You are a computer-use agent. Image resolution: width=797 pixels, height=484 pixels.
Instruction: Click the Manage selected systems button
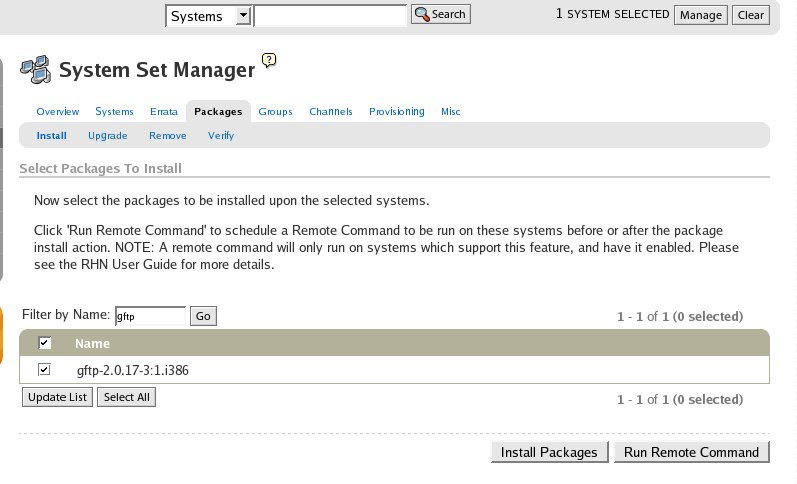(700, 15)
